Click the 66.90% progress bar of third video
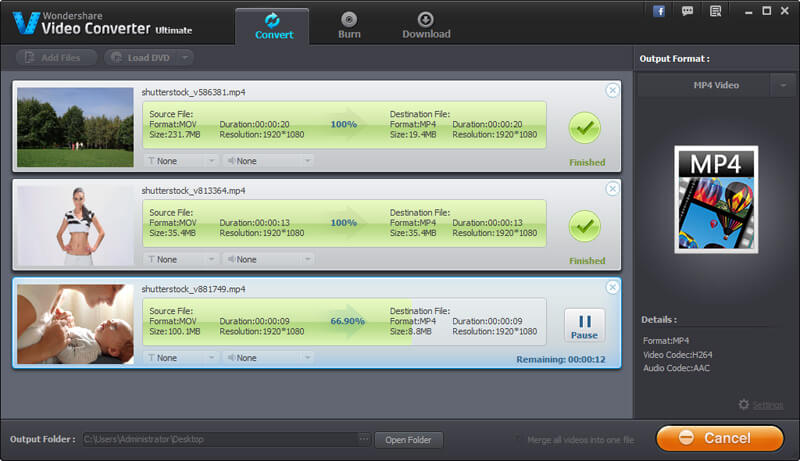800x461 pixels. pos(345,322)
